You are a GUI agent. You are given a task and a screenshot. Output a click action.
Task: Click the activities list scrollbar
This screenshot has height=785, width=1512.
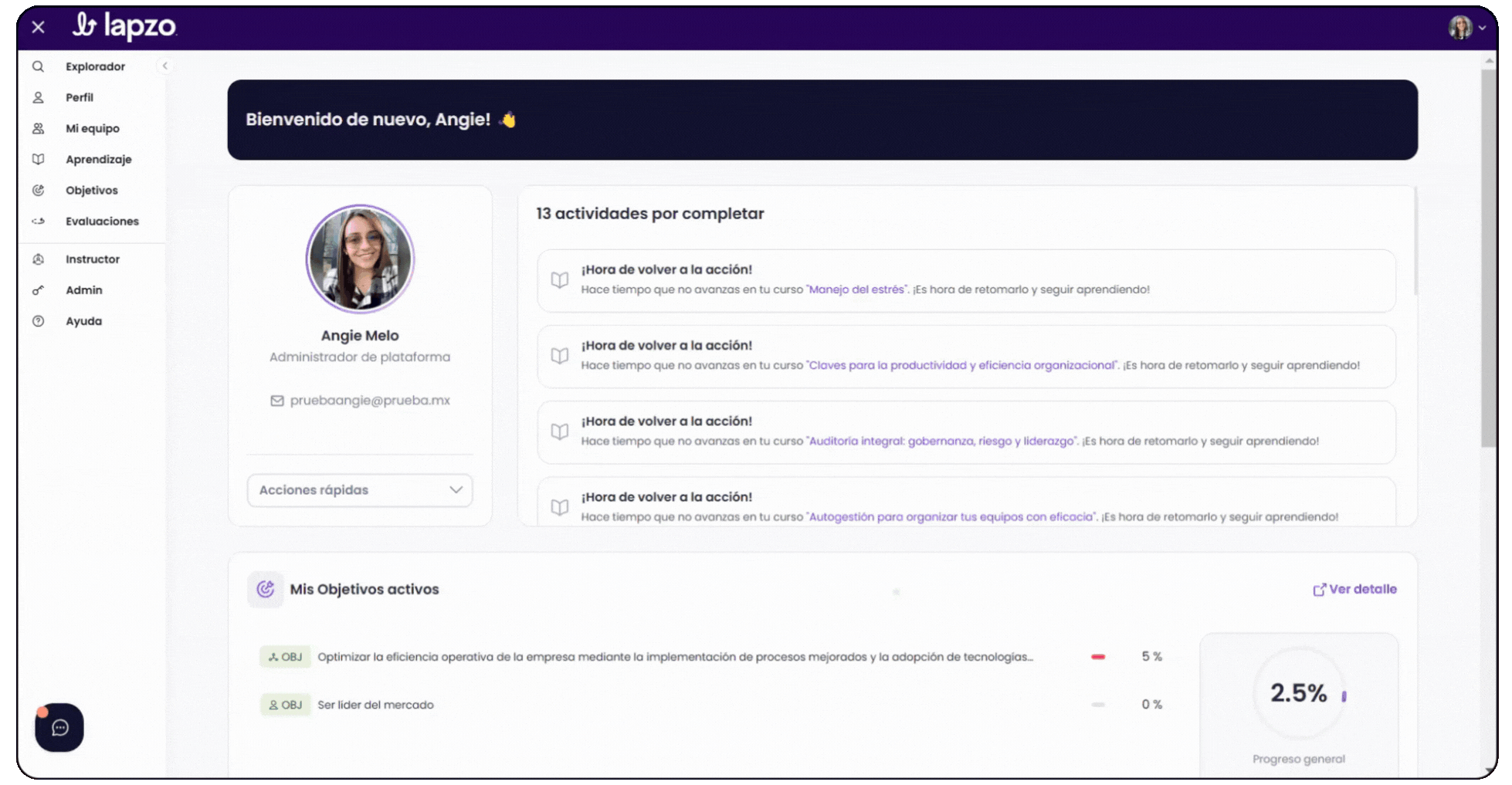click(1415, 241)
